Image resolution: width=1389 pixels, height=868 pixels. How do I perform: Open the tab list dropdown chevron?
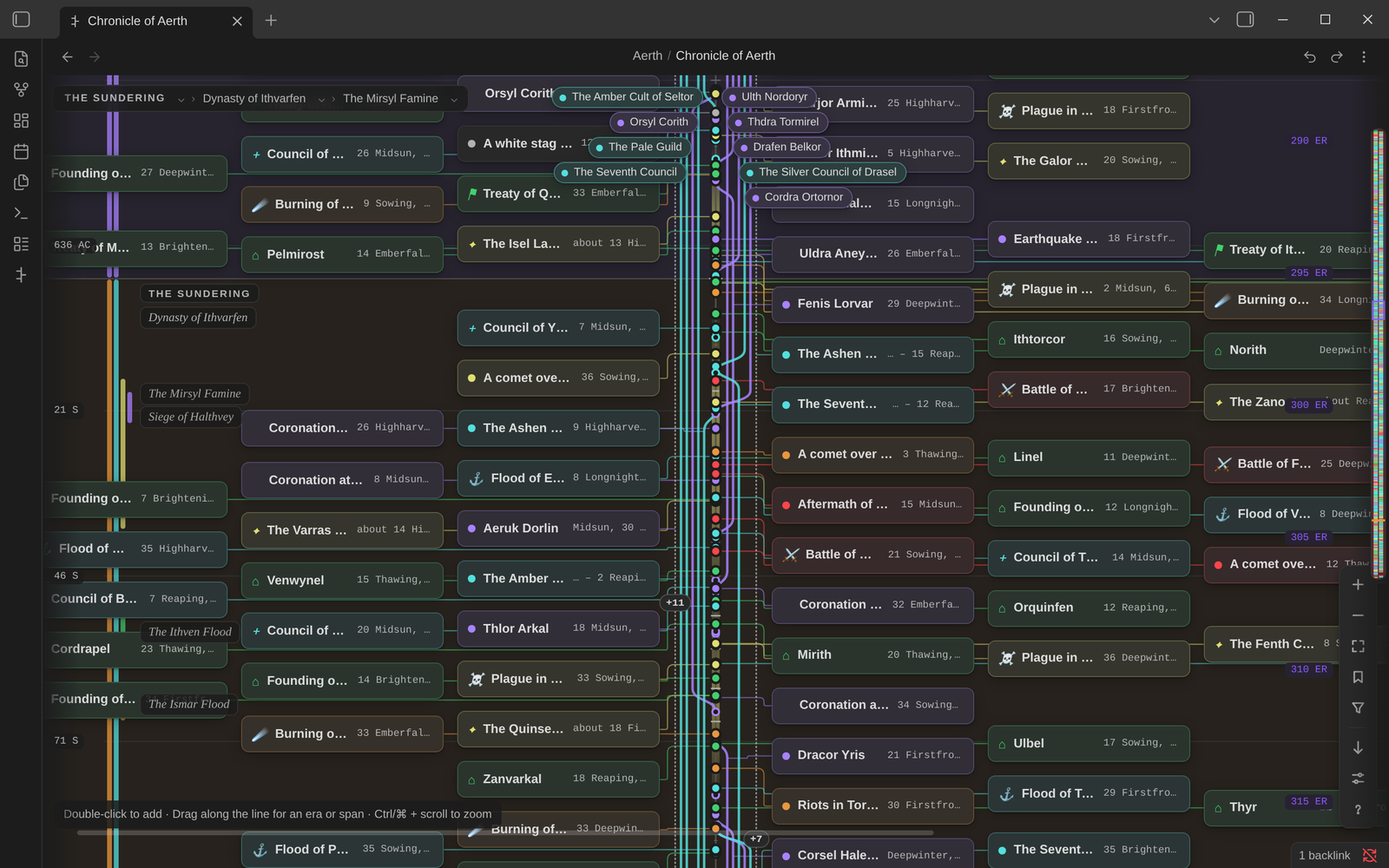coord(1215,20)
